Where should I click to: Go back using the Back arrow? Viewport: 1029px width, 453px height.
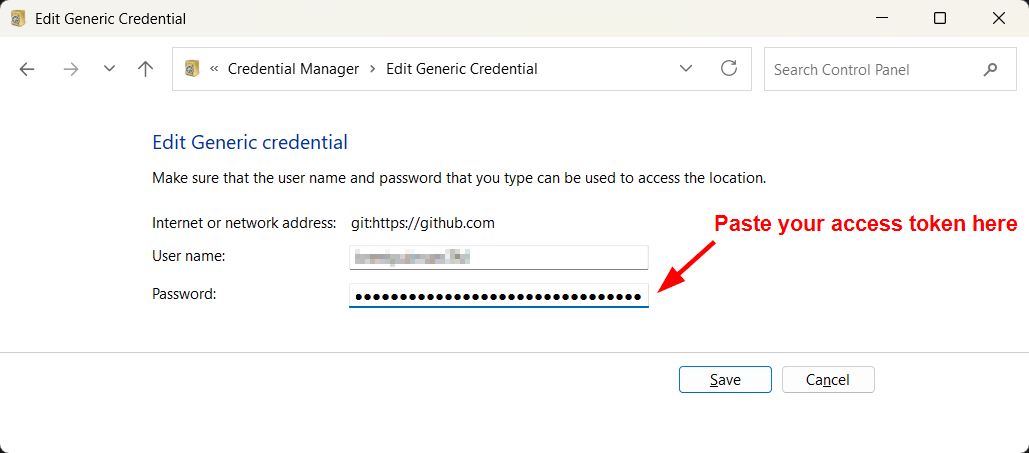pyautogui.click(x=27, y=69)
